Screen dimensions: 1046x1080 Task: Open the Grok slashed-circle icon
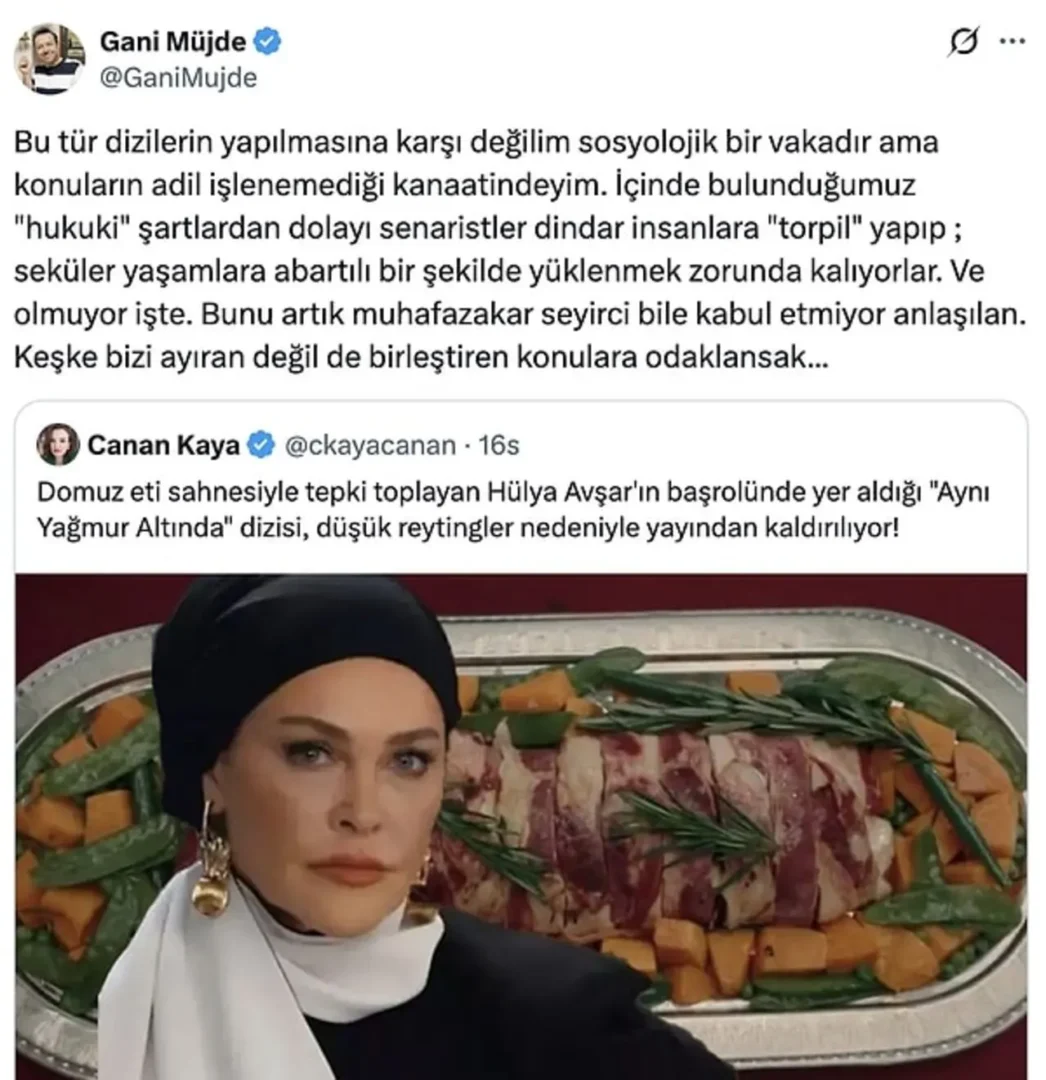pyautogui.click(x=963, y=42)
